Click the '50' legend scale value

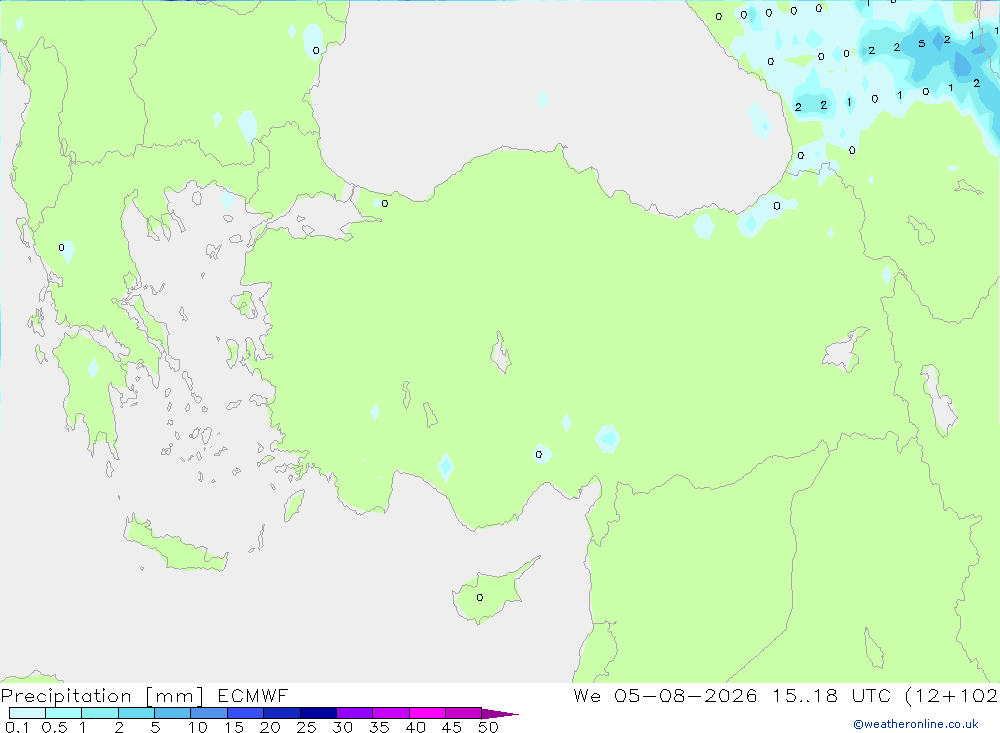pos(488,727)
